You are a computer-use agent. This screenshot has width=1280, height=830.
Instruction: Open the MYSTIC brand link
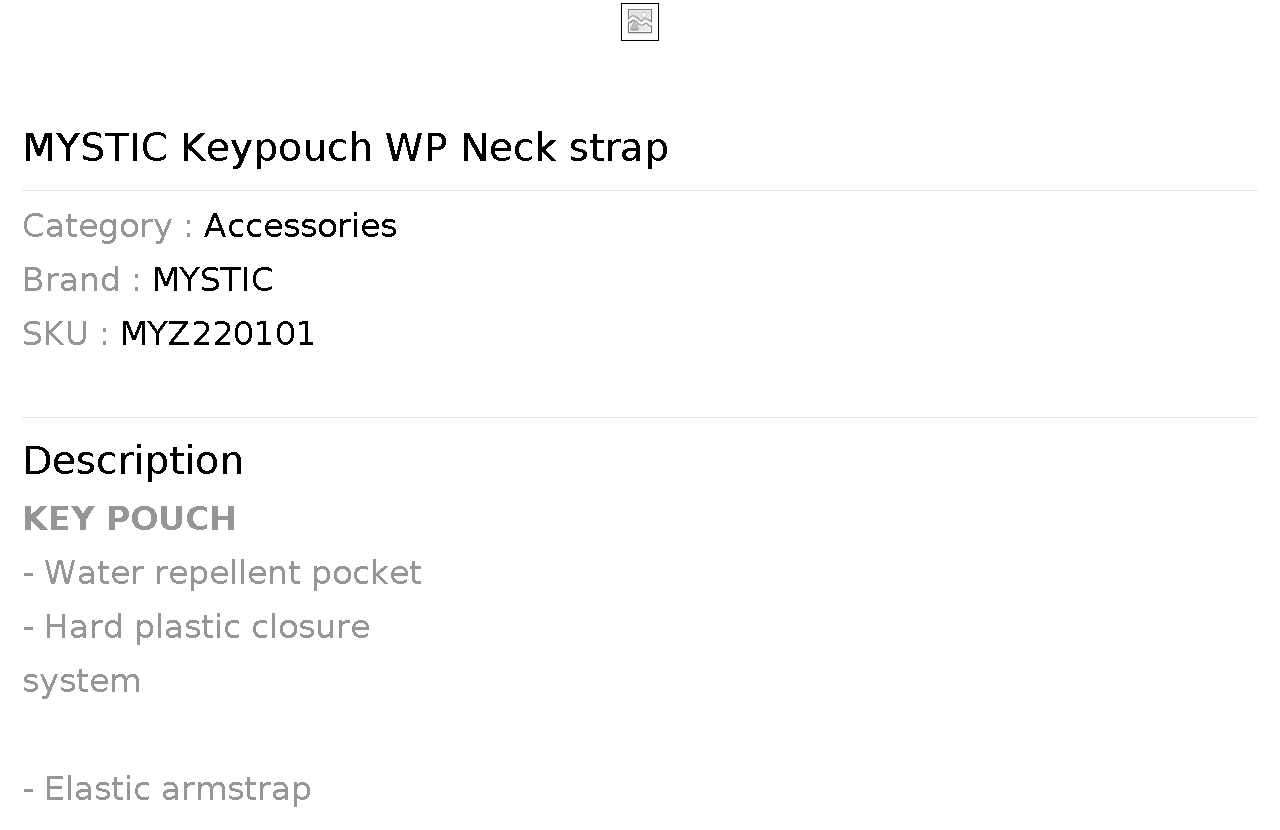[x=212, y=280]
